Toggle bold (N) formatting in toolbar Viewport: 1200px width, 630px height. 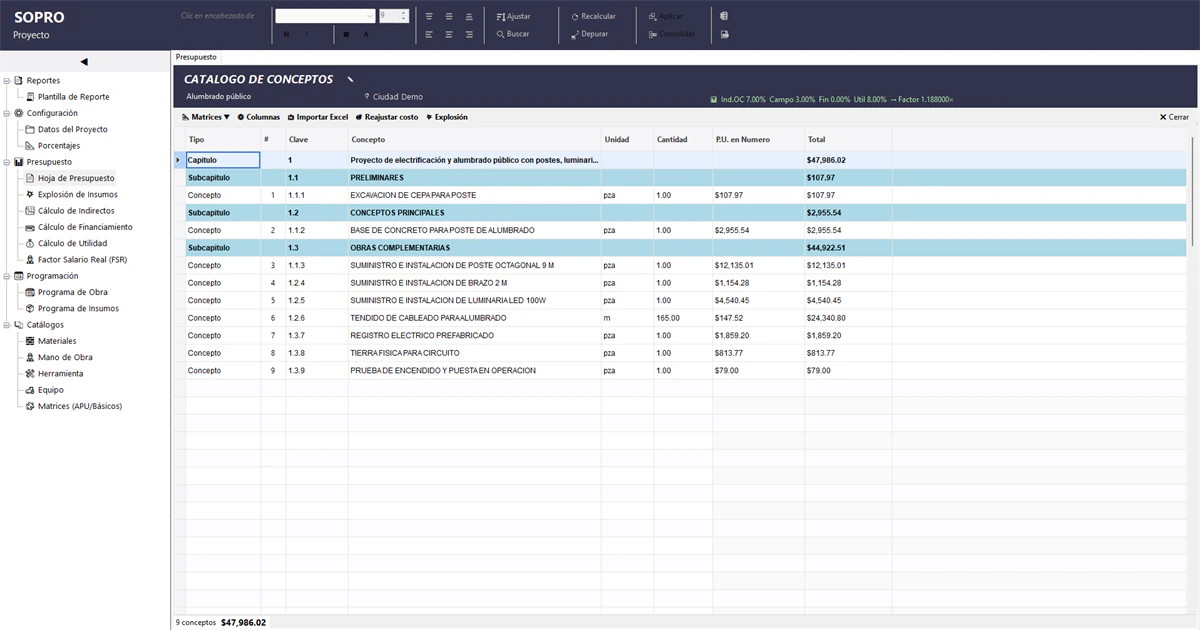pos(286,34)
